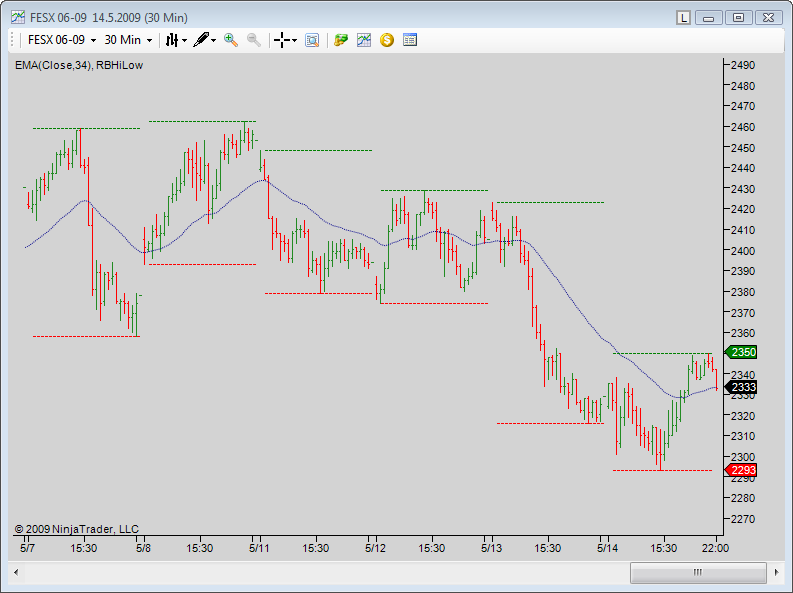Toggle the L link window button

coord(683,18)
